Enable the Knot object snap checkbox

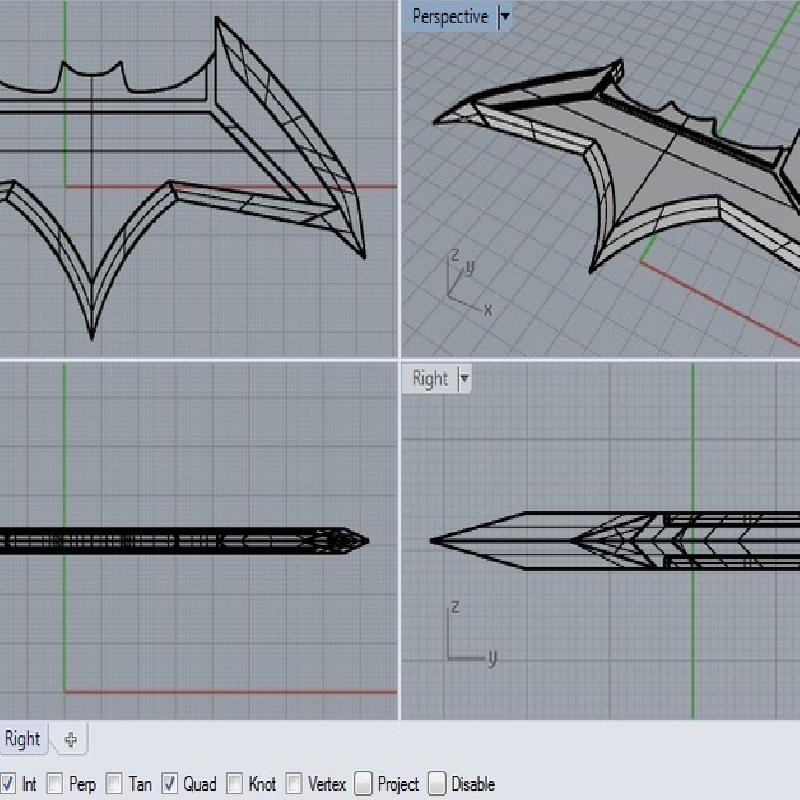(x=235, y=783)
